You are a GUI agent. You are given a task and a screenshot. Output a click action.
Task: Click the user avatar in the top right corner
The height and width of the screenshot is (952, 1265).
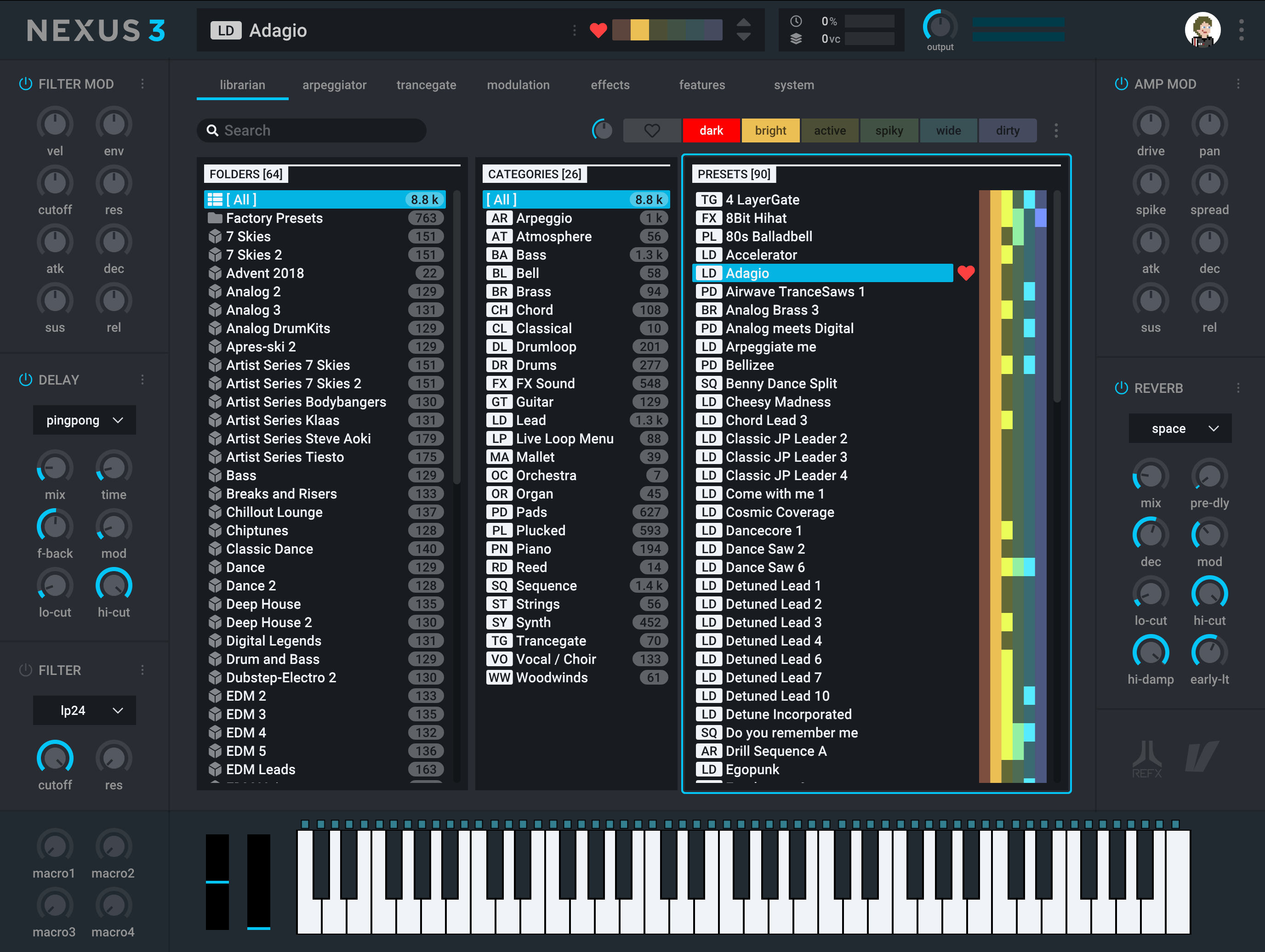[x=1202, y=30]
